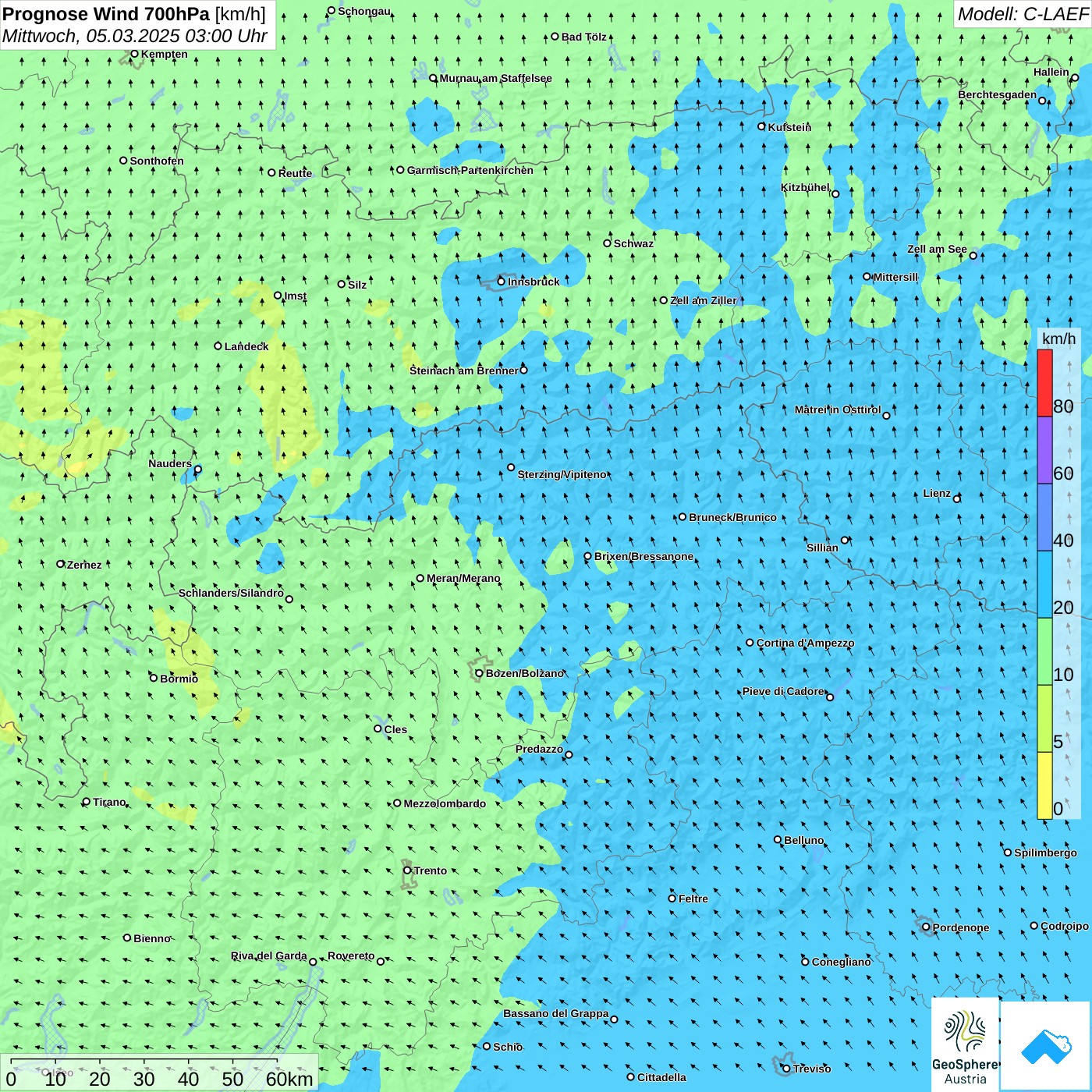Click the GeoSphere Austria logo
Viewport: 1092px width, 1092px height.
[965, 1044]
